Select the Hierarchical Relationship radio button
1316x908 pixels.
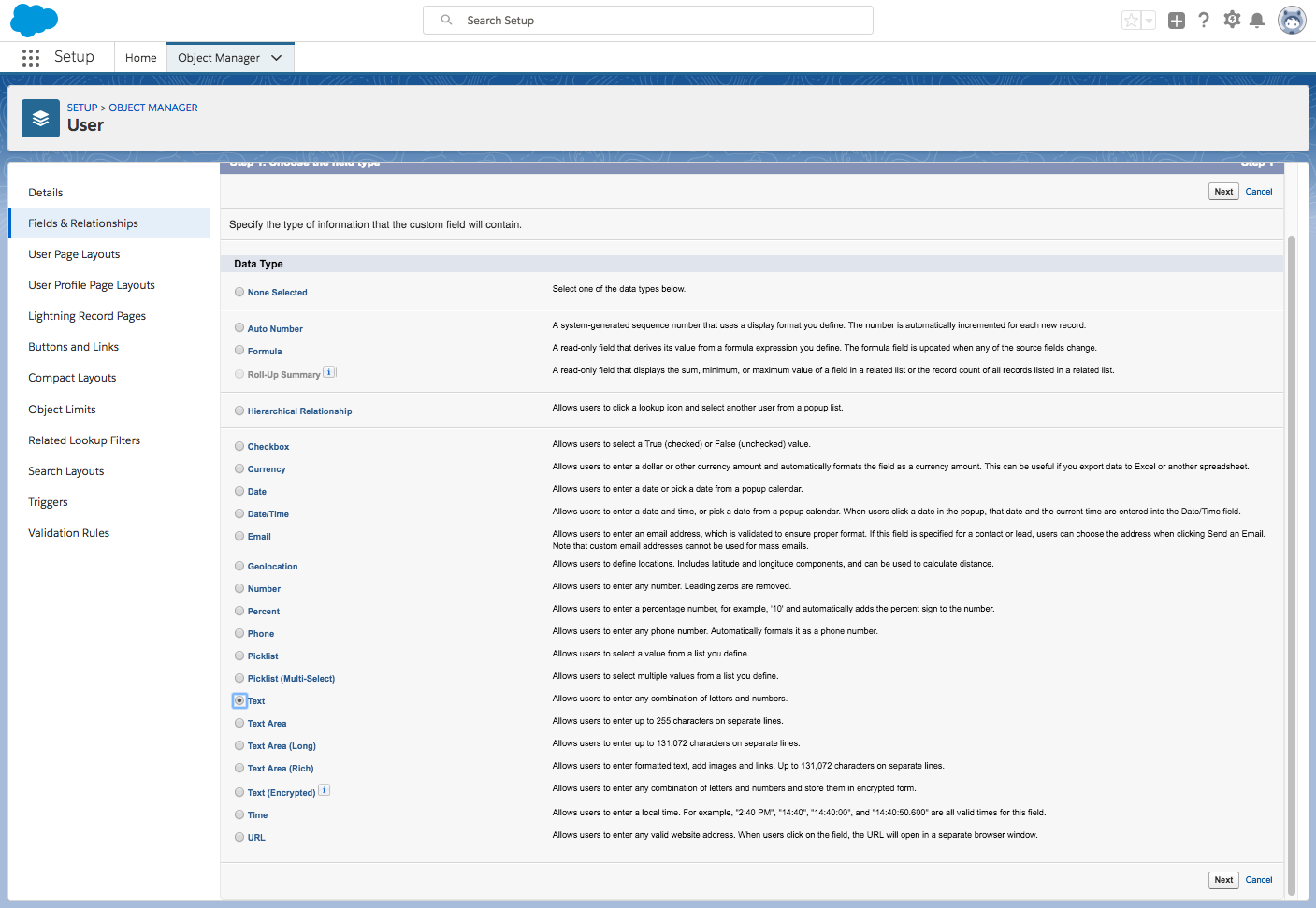(x=239, y=410)
